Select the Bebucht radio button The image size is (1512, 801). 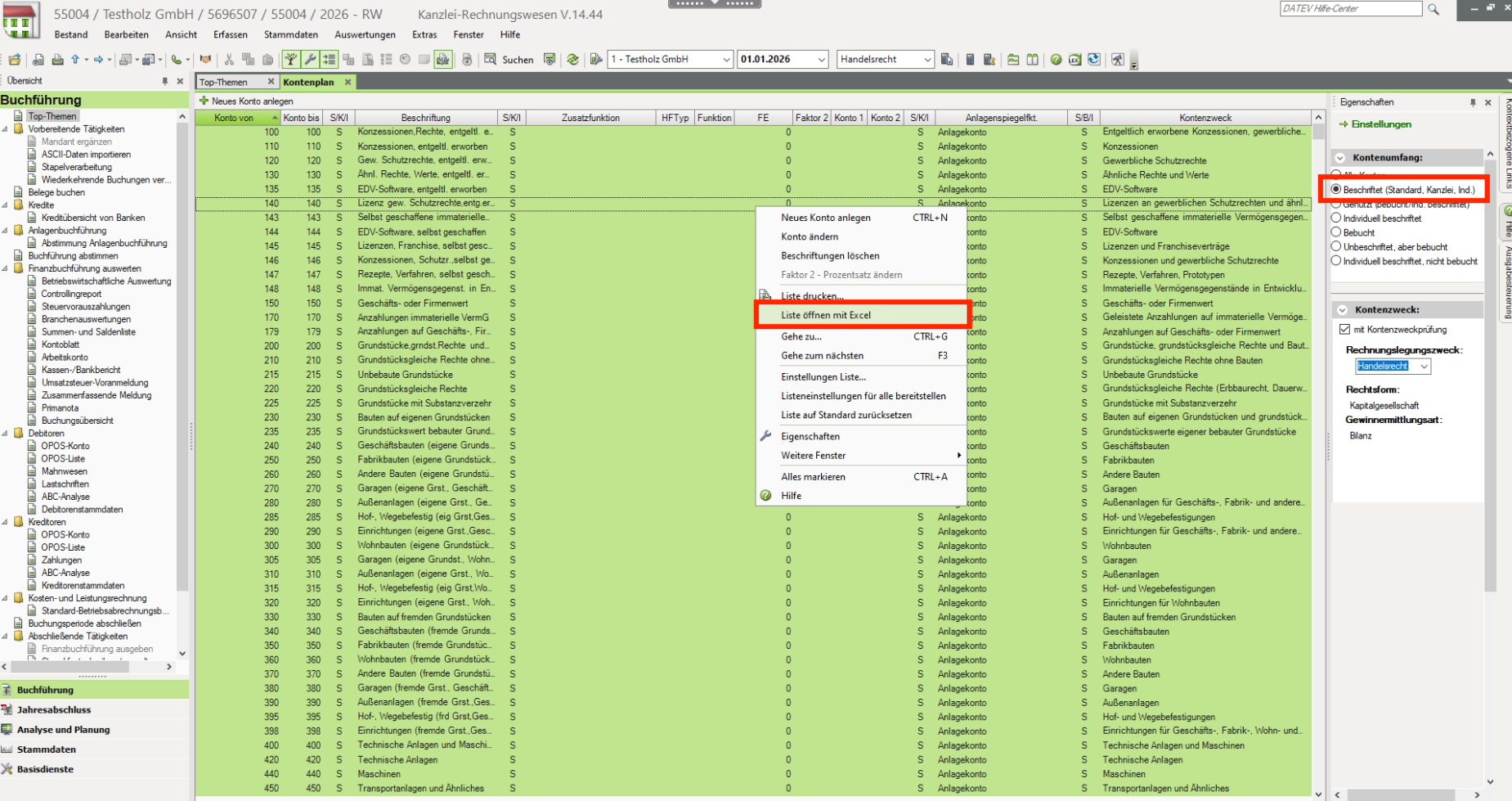tap(1336, 232)
